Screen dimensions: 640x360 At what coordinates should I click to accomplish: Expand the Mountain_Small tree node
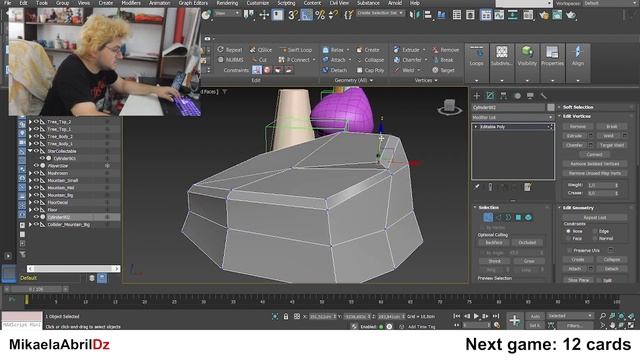click(30, 180)
